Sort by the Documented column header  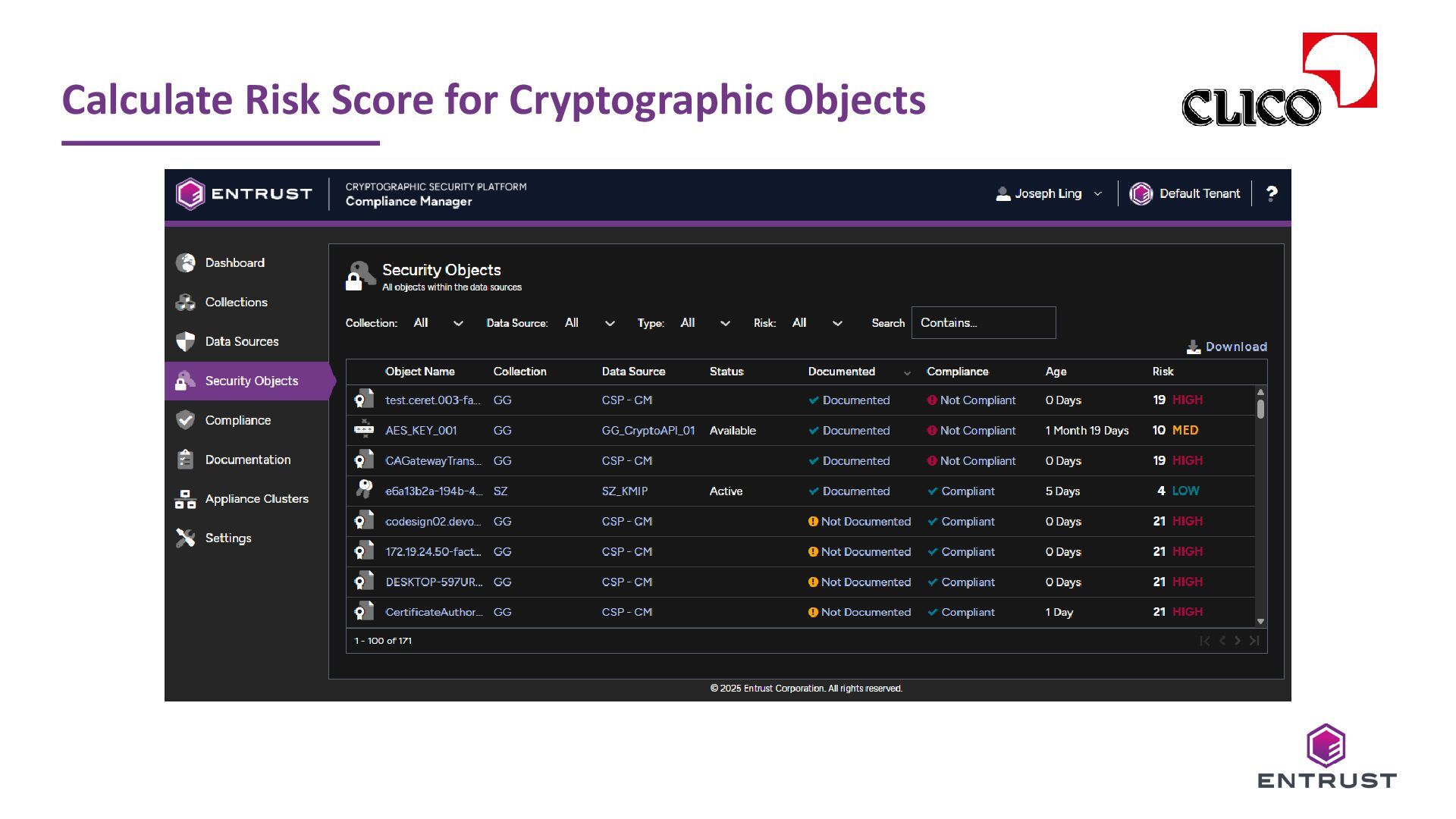pyautogui.click(x=842, y=372)
